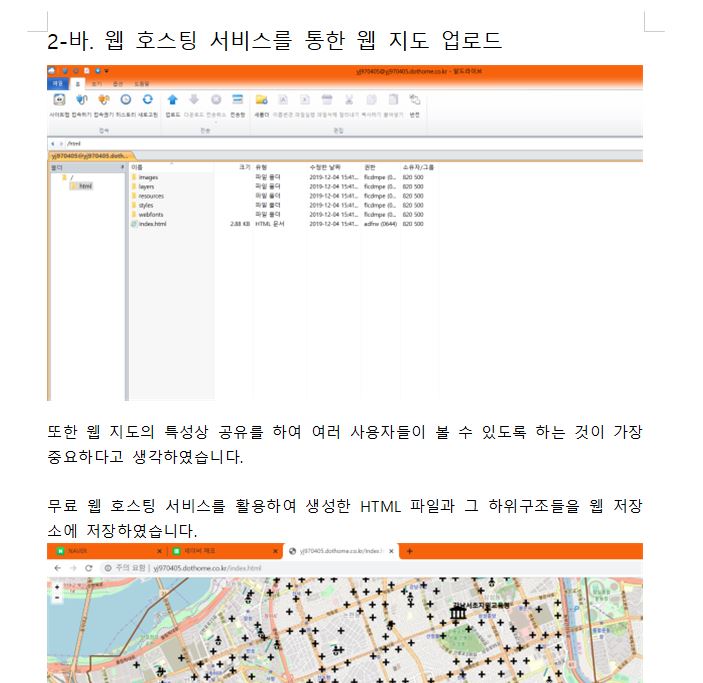This screenshot has width=703, height=683.
Task: Click the back arrow beside the /html path
Action: point(53,144)
